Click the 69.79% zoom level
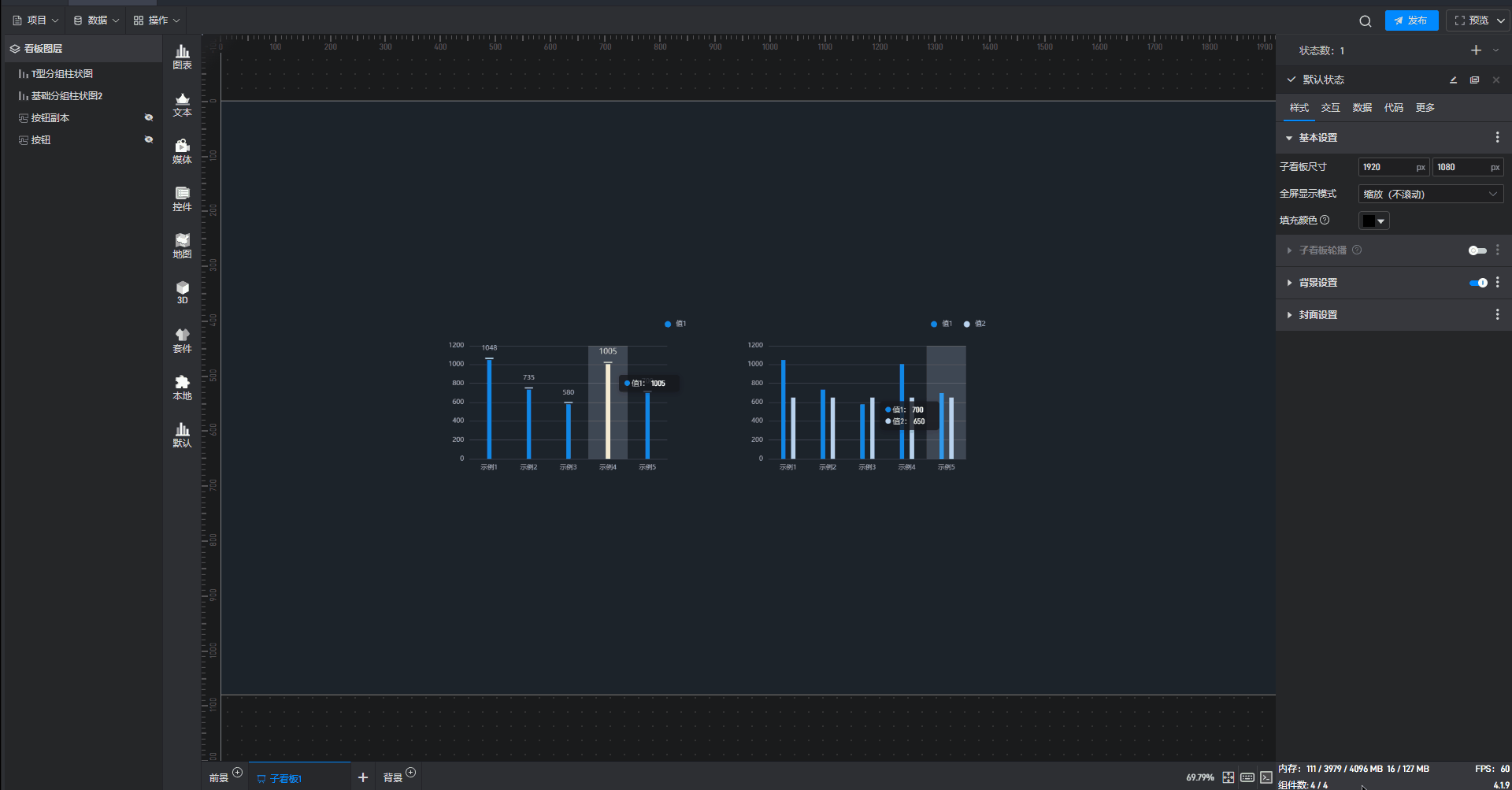The image size is (1512, 790). tap(1200, 778)
